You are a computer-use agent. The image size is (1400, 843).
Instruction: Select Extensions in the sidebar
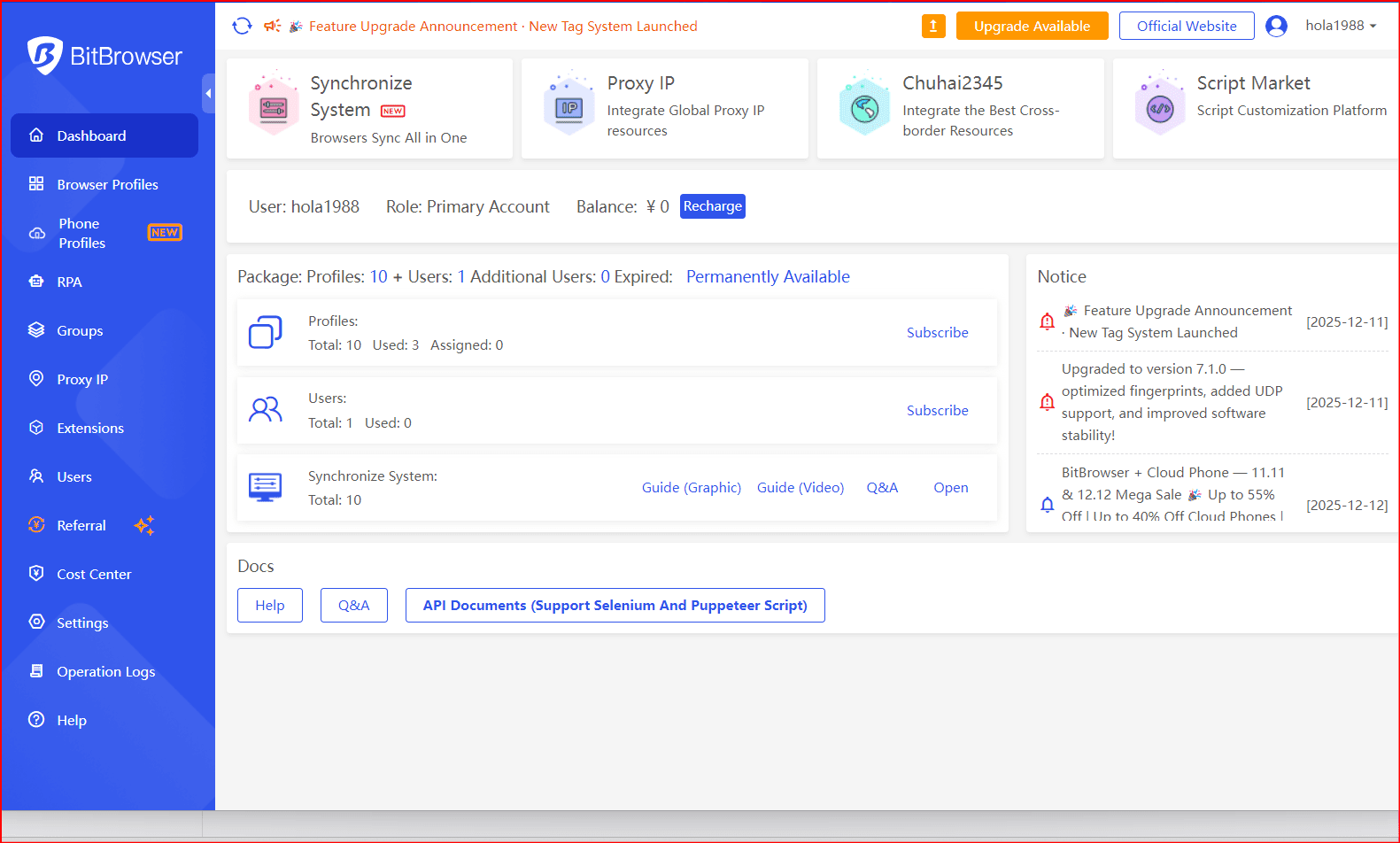[x=90, y=428]
